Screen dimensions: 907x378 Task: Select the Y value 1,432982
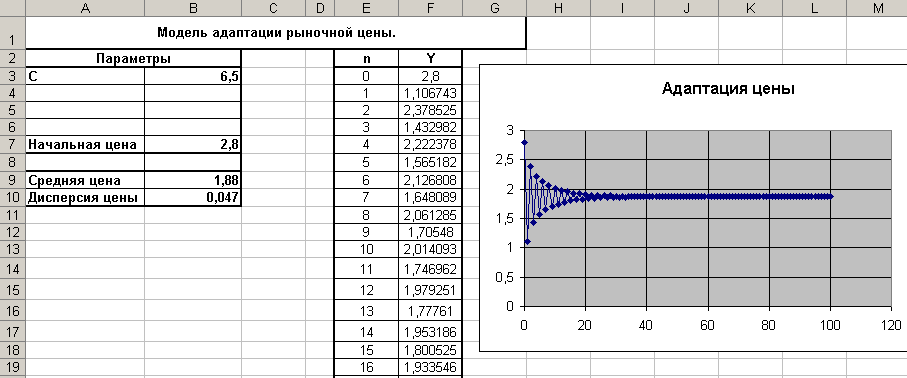pos(430,127)
